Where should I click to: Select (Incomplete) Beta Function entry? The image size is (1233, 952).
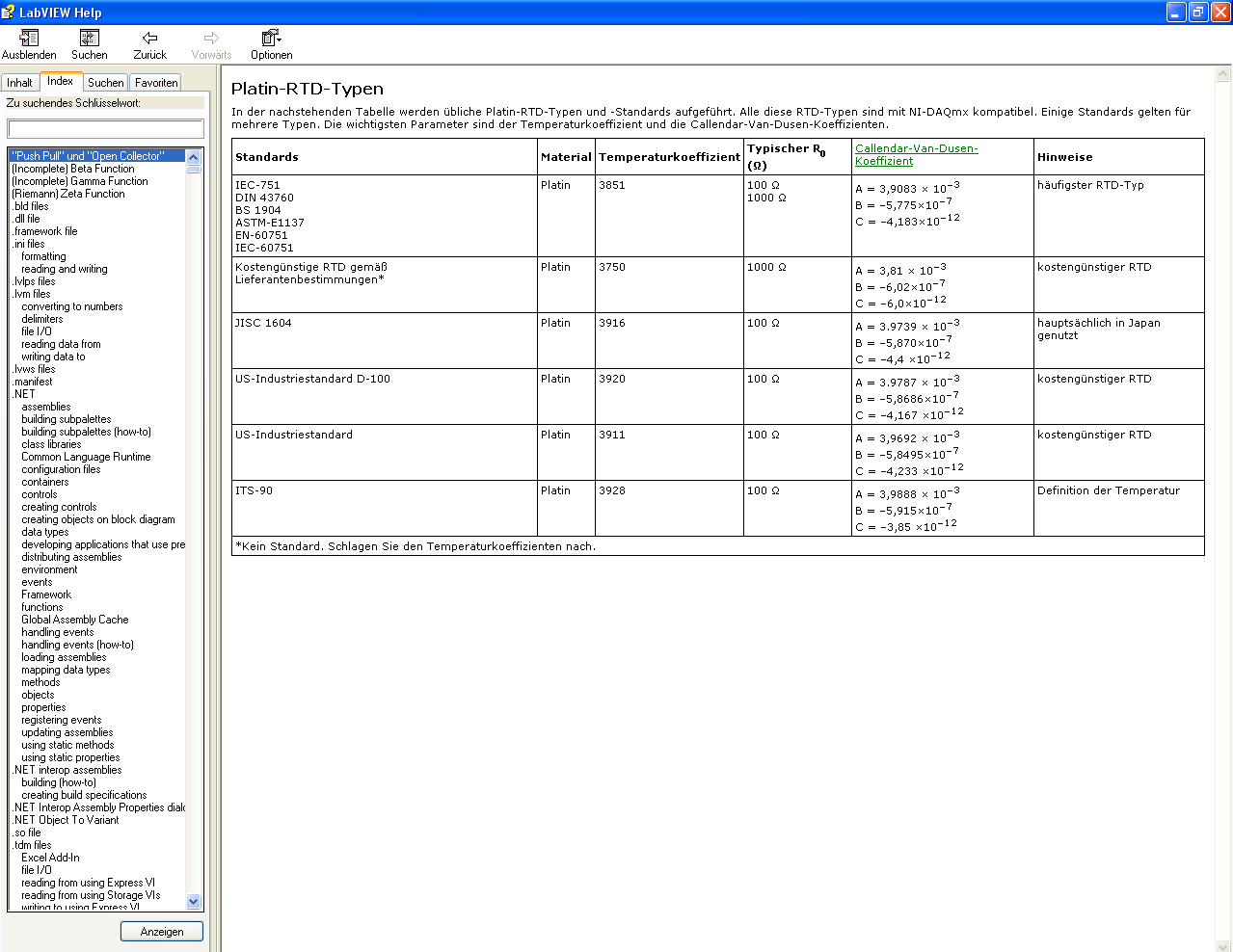click(73, 169)
